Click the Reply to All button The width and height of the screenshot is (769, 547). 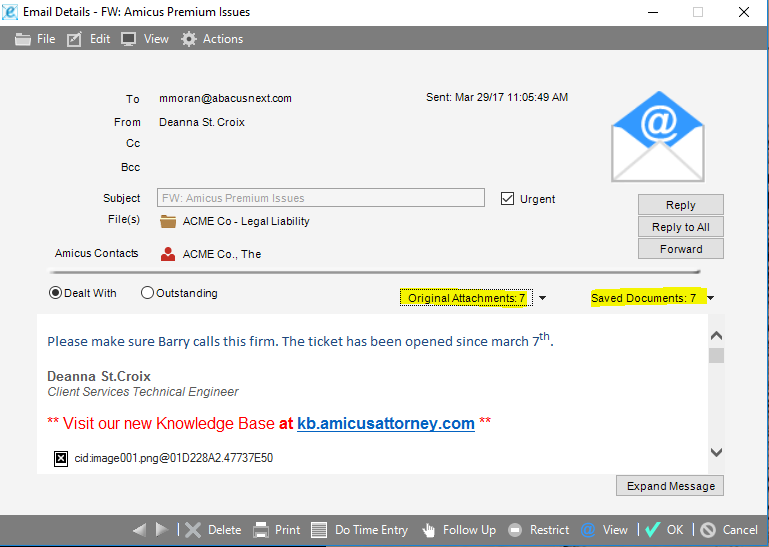[681, 227]
